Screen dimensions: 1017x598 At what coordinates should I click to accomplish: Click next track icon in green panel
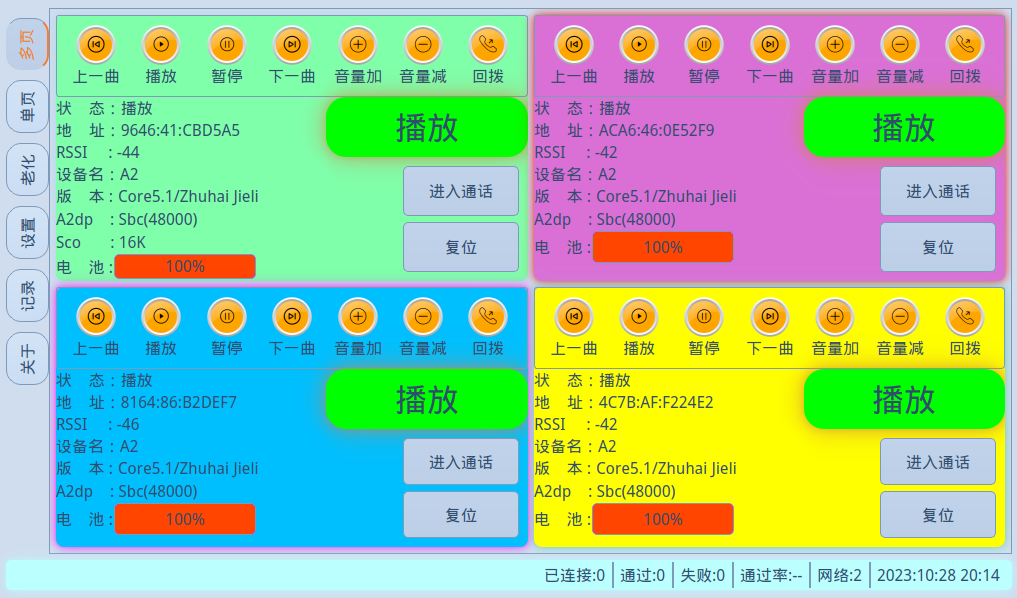(292, 45)
